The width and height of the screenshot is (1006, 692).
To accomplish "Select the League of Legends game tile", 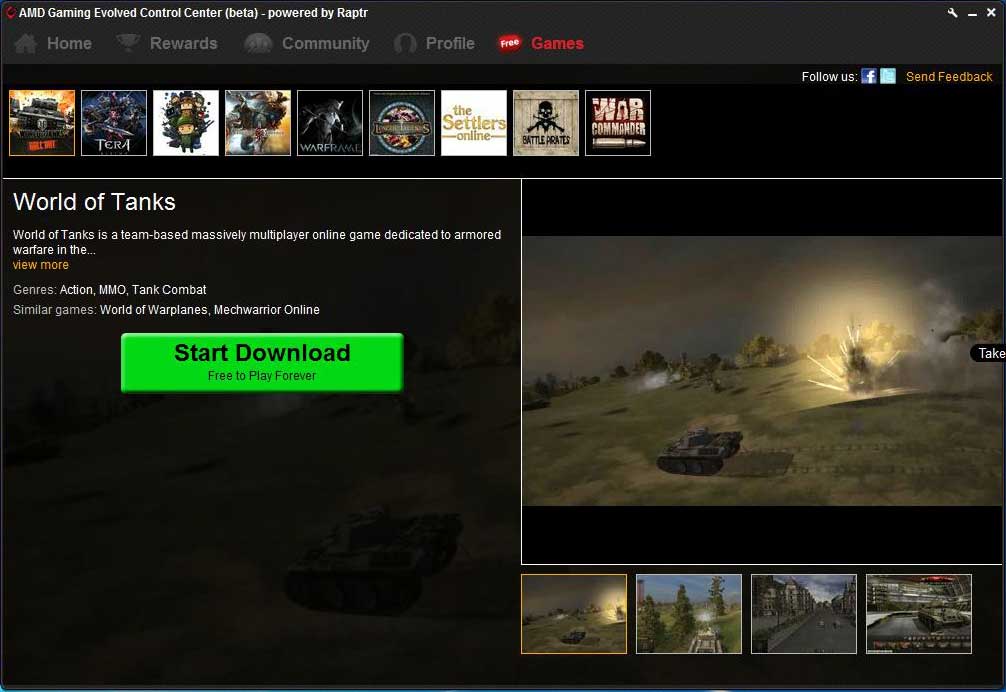I will 402,122.
